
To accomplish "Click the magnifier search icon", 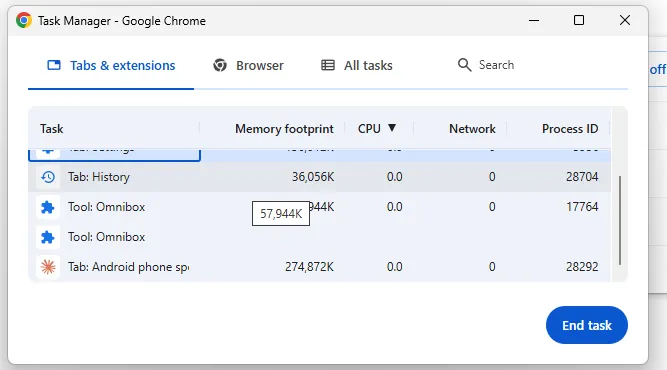I will coord(465,65).
